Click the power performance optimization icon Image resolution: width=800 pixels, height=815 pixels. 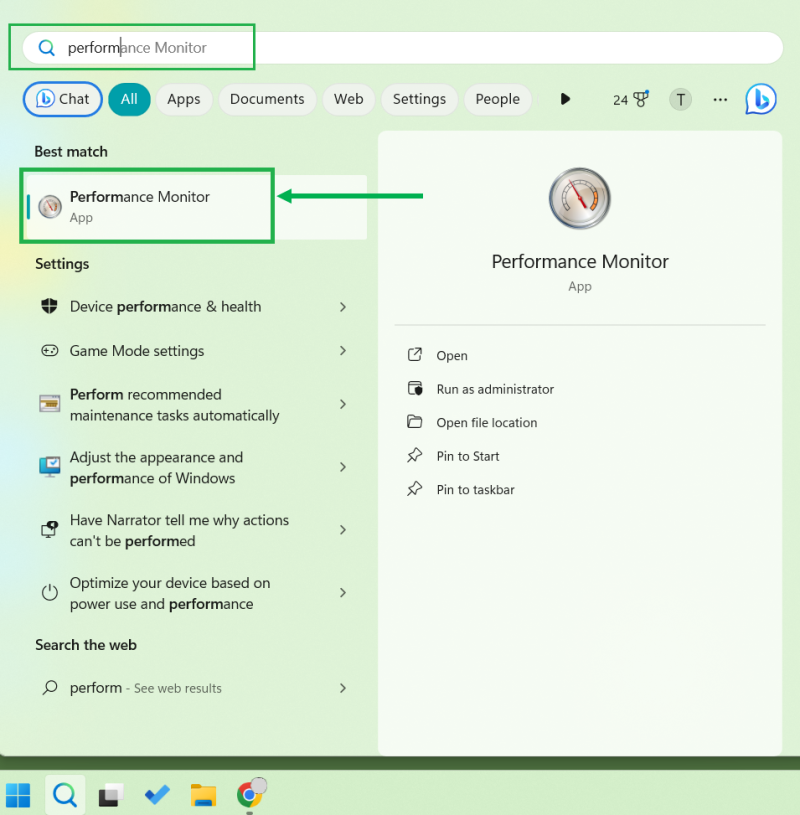point(49,593)
